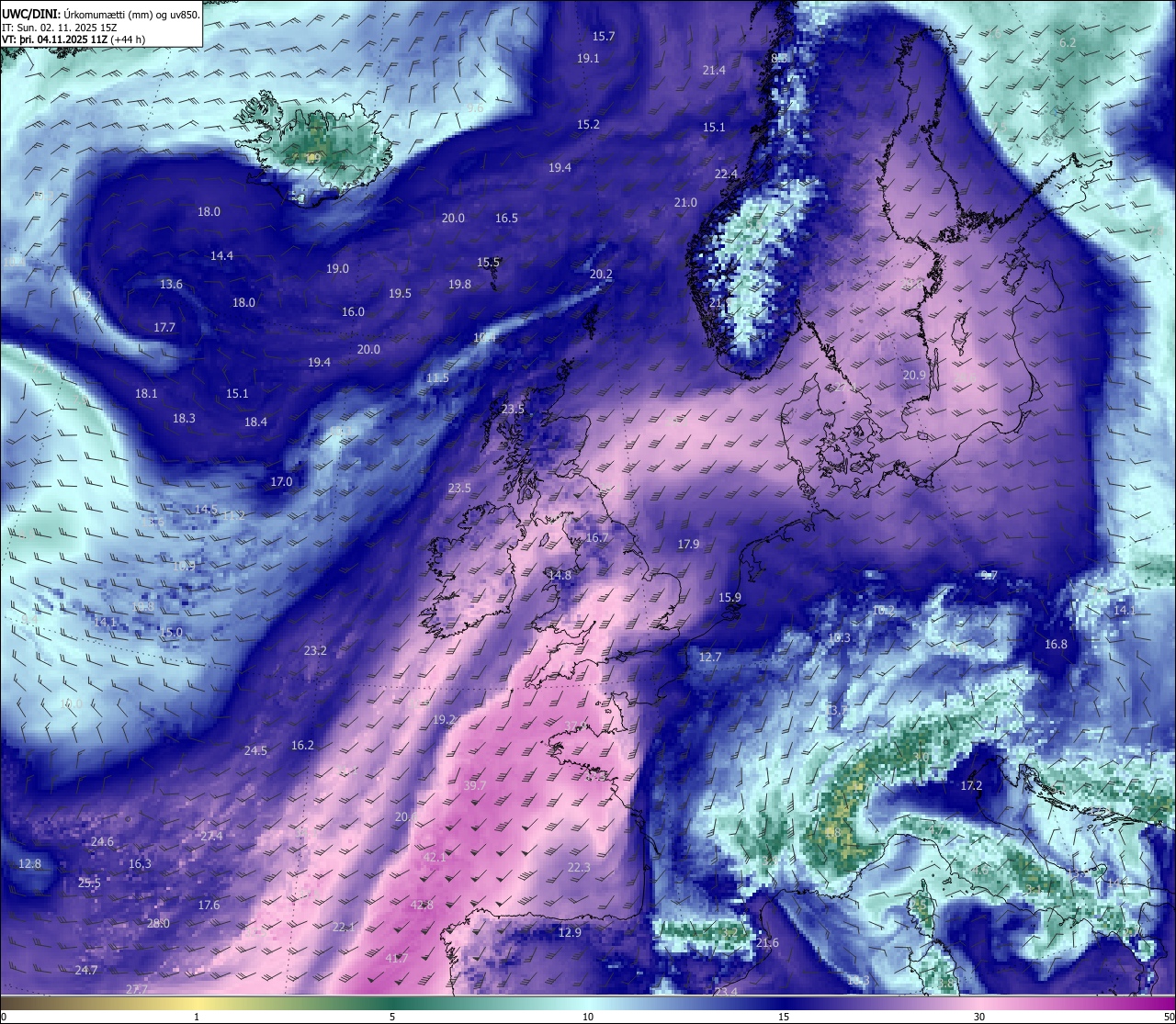Click the 25.5 value at lower left

89,883
